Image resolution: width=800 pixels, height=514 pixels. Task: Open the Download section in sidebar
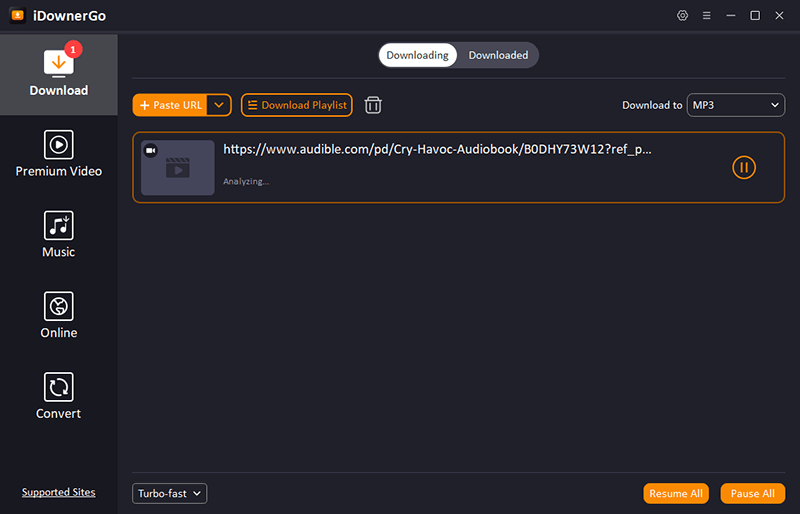click(x=58, y=74)
